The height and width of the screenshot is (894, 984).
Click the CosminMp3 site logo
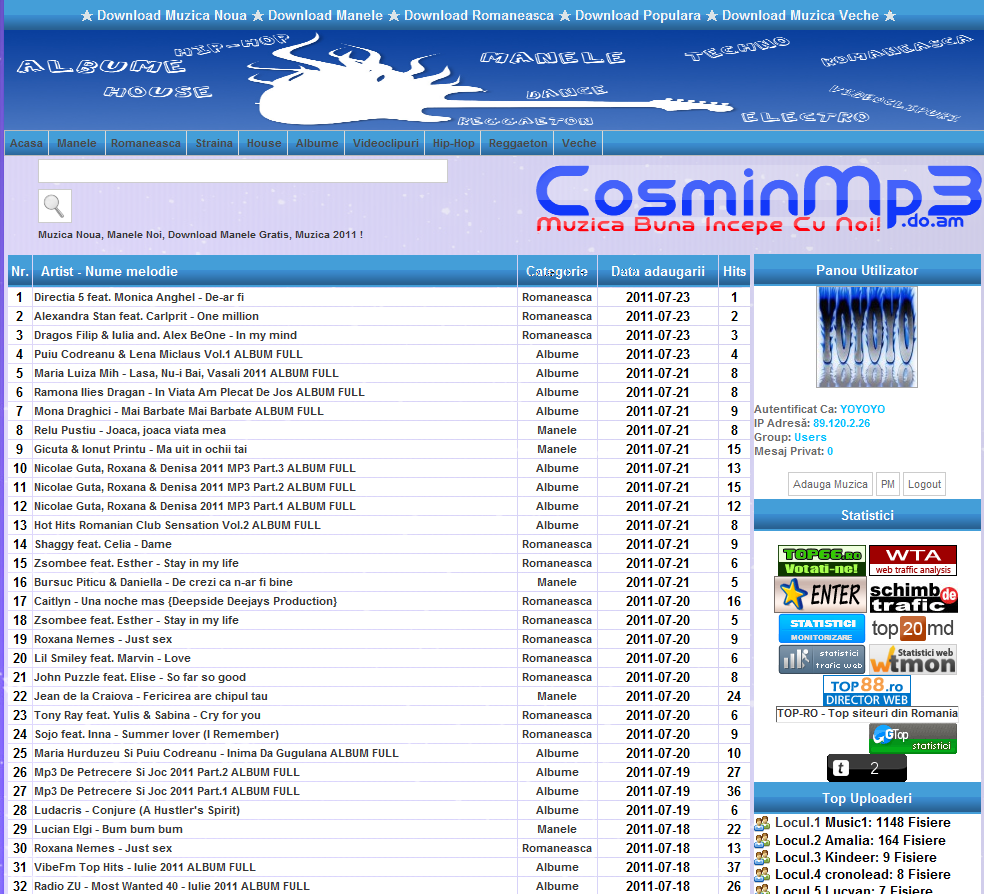[758, 200]
